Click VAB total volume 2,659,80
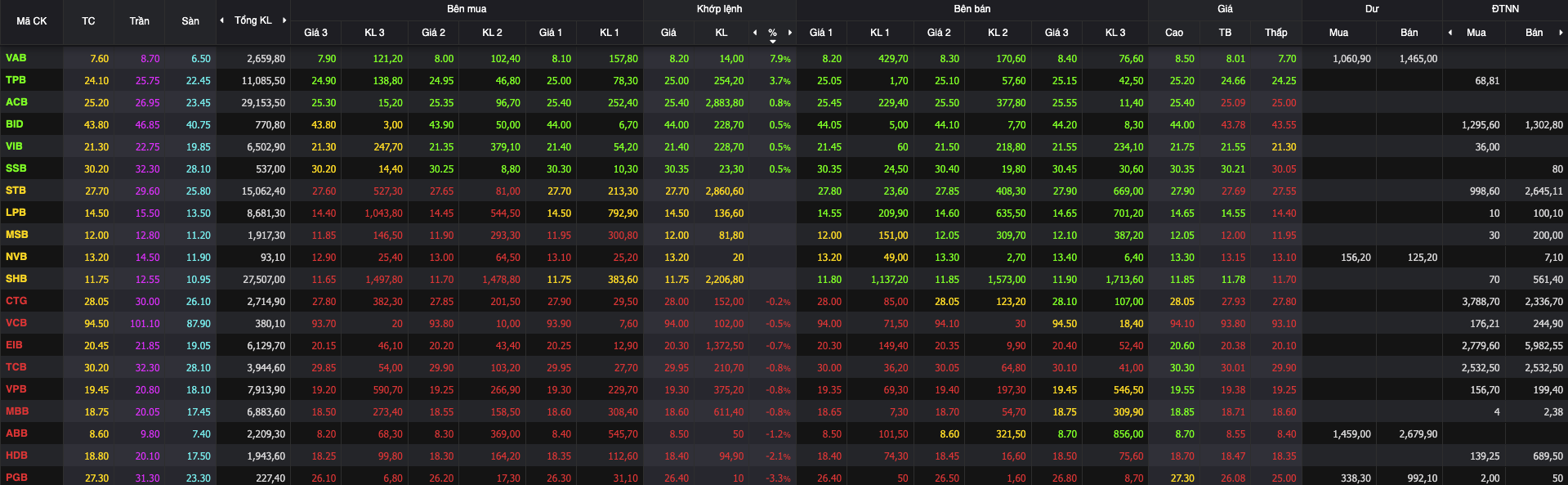 (266, 59)
